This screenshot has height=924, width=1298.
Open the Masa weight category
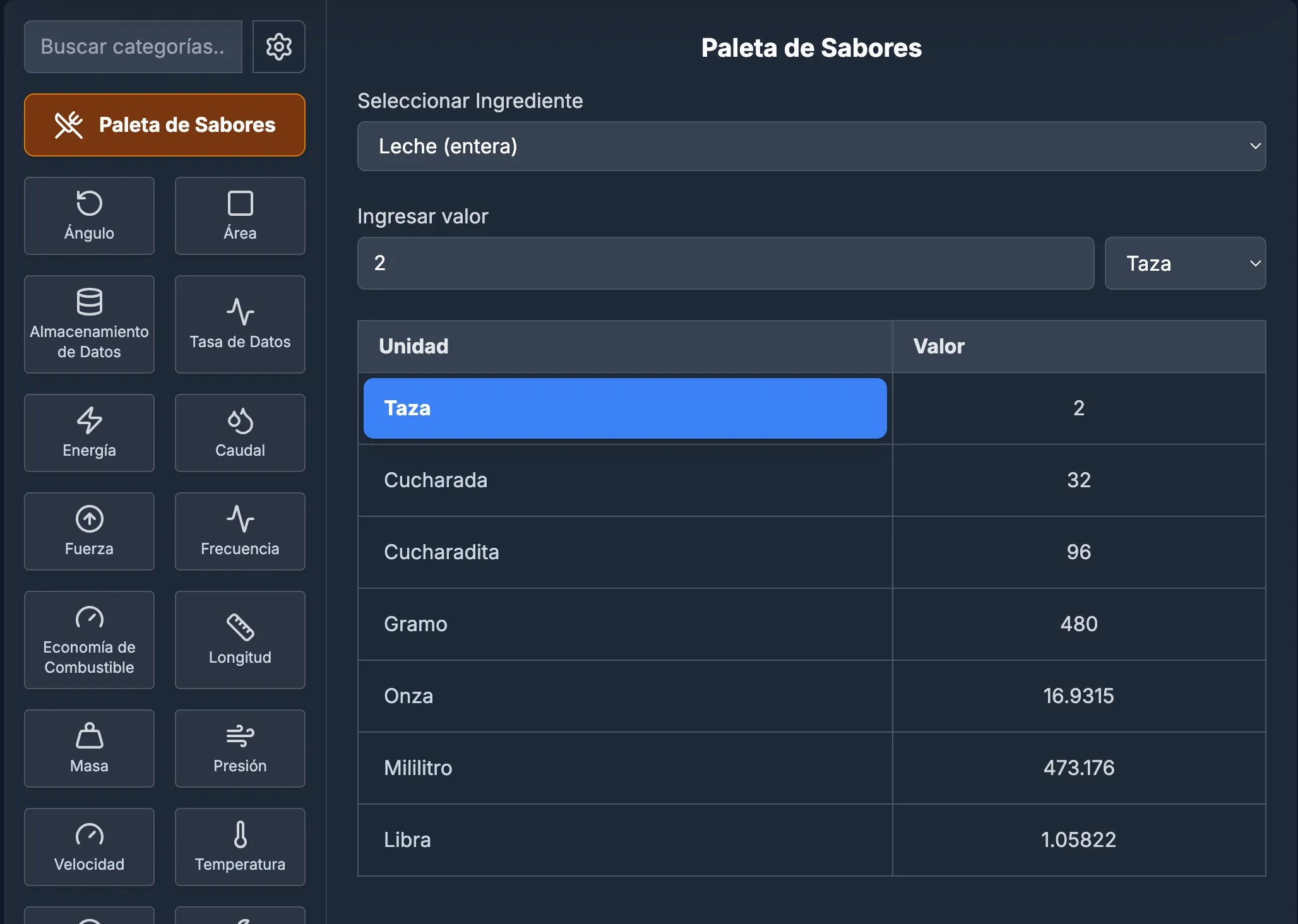[89, 749]
